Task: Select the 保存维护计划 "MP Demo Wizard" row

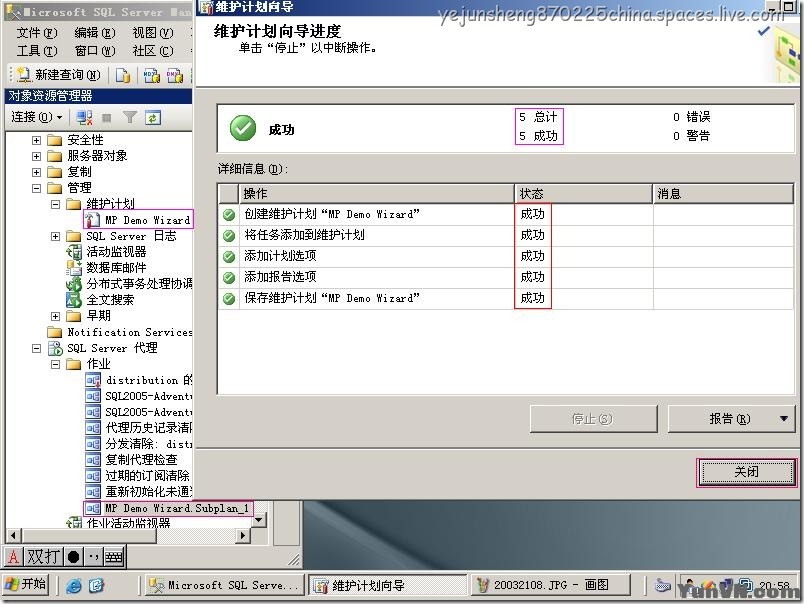Action: pos(506,298)
